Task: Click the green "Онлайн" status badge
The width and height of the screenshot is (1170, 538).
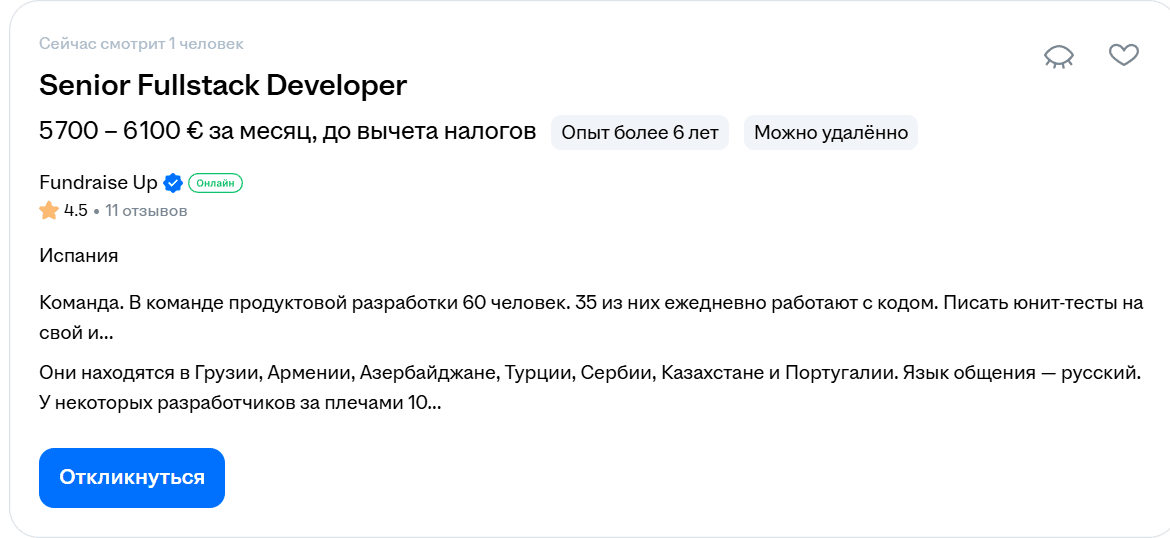Action: tap(216, 183)
